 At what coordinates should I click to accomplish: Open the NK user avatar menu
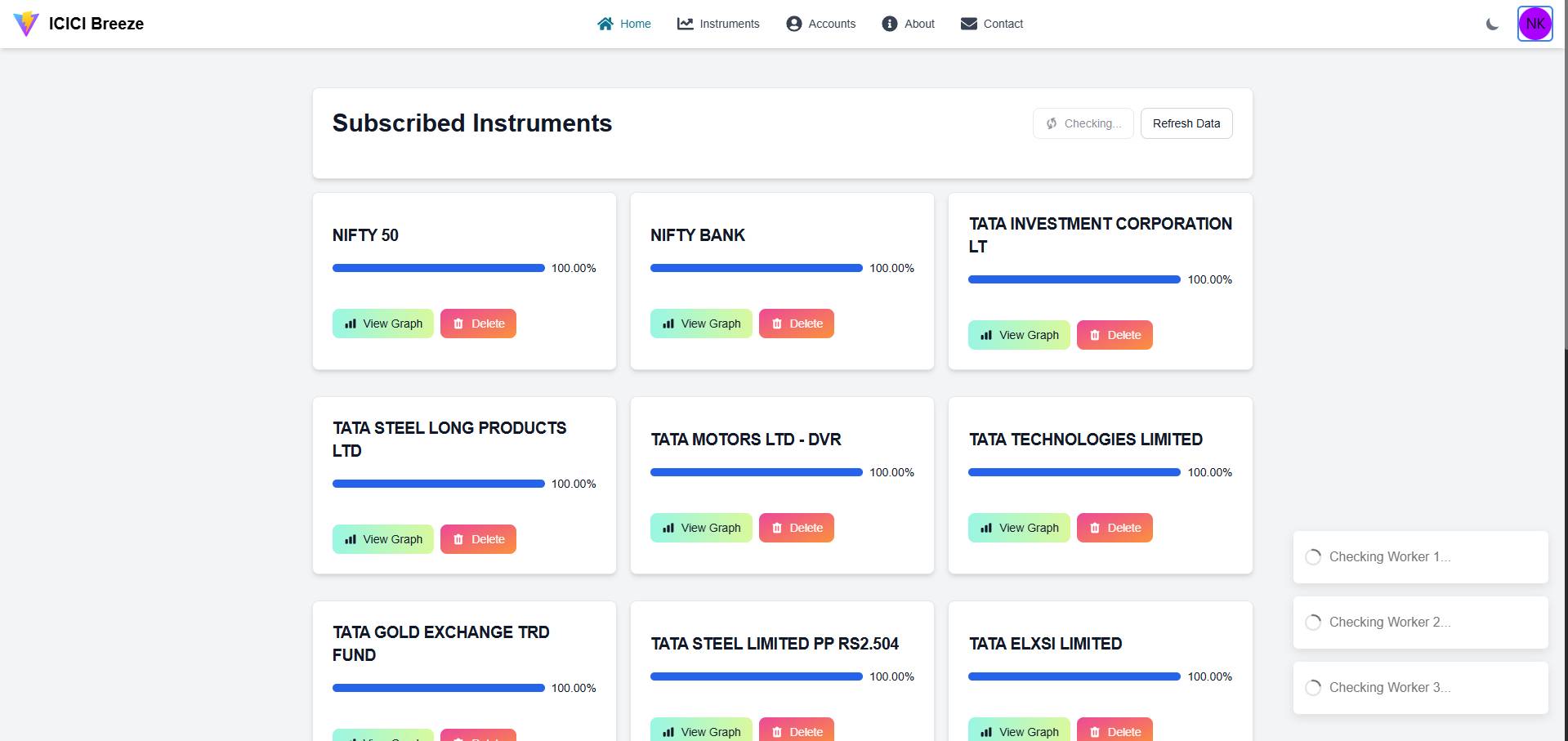[1535, 24]
